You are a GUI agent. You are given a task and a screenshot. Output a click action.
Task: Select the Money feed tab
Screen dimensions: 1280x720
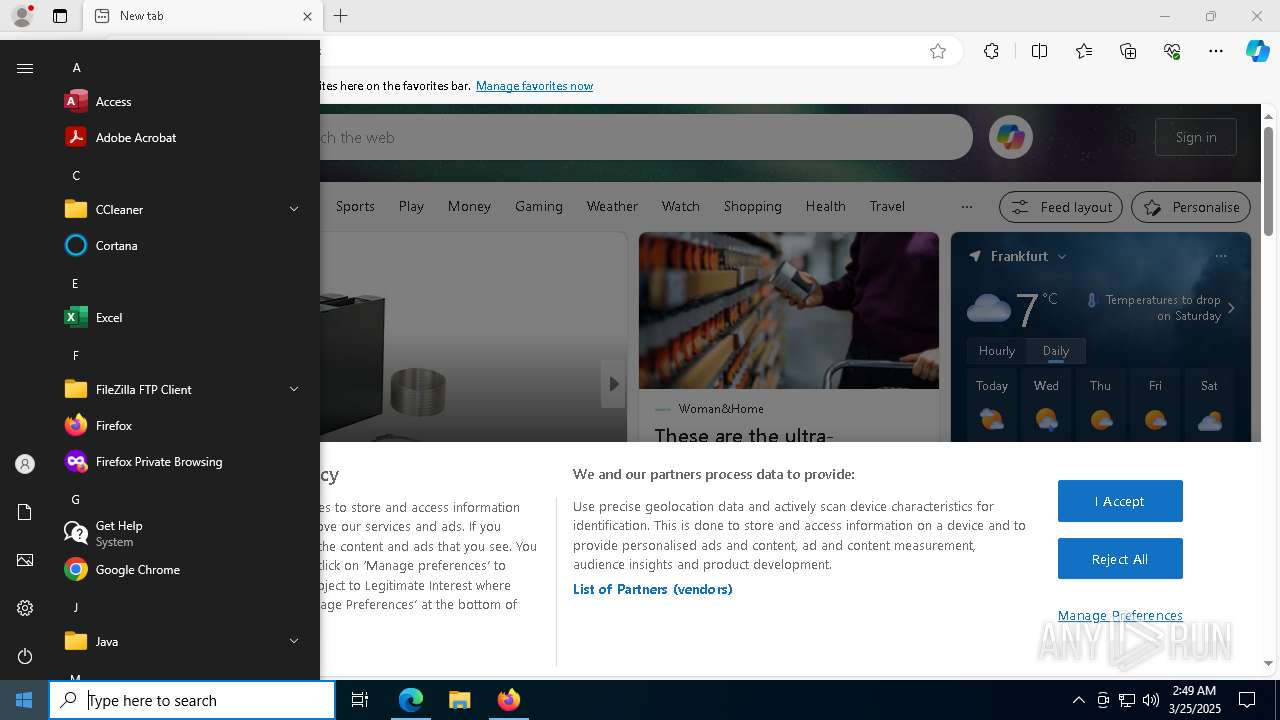tap(469, 206)
